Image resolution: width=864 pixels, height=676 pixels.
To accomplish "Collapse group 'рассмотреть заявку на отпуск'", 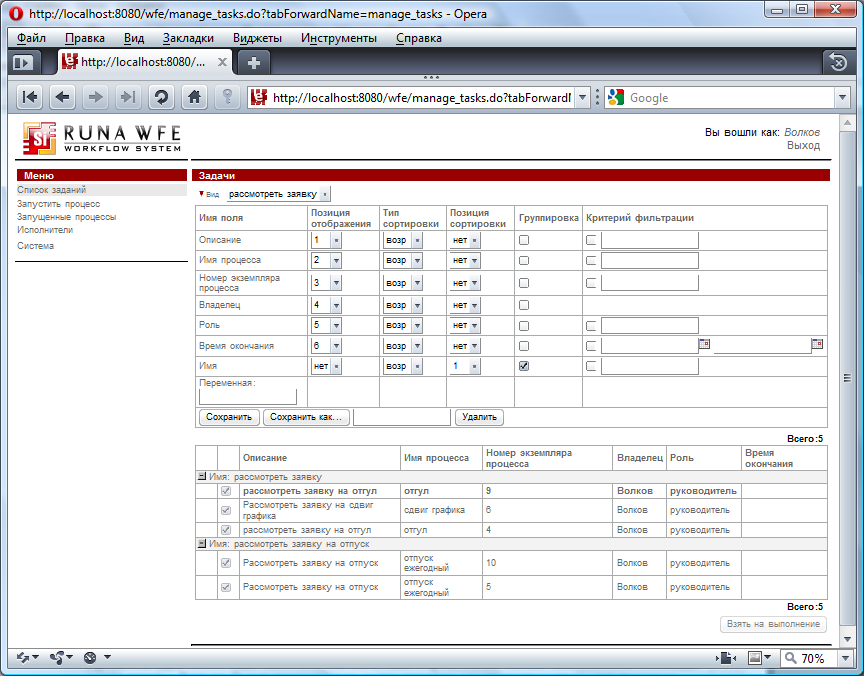I will coord(202,544).
